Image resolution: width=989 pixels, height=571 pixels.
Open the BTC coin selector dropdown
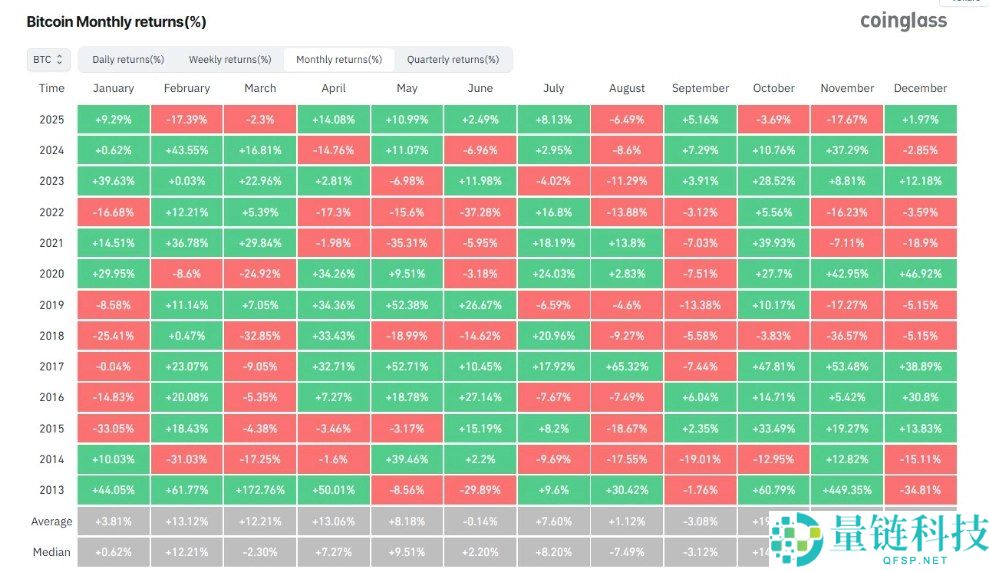[48, 60]
